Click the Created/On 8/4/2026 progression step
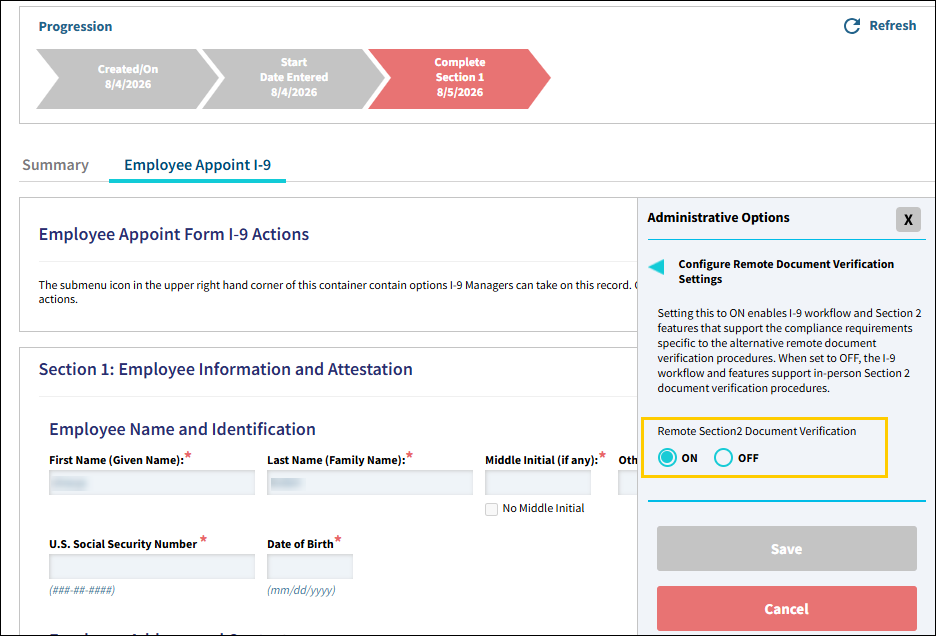 click(x=128, y=79)
